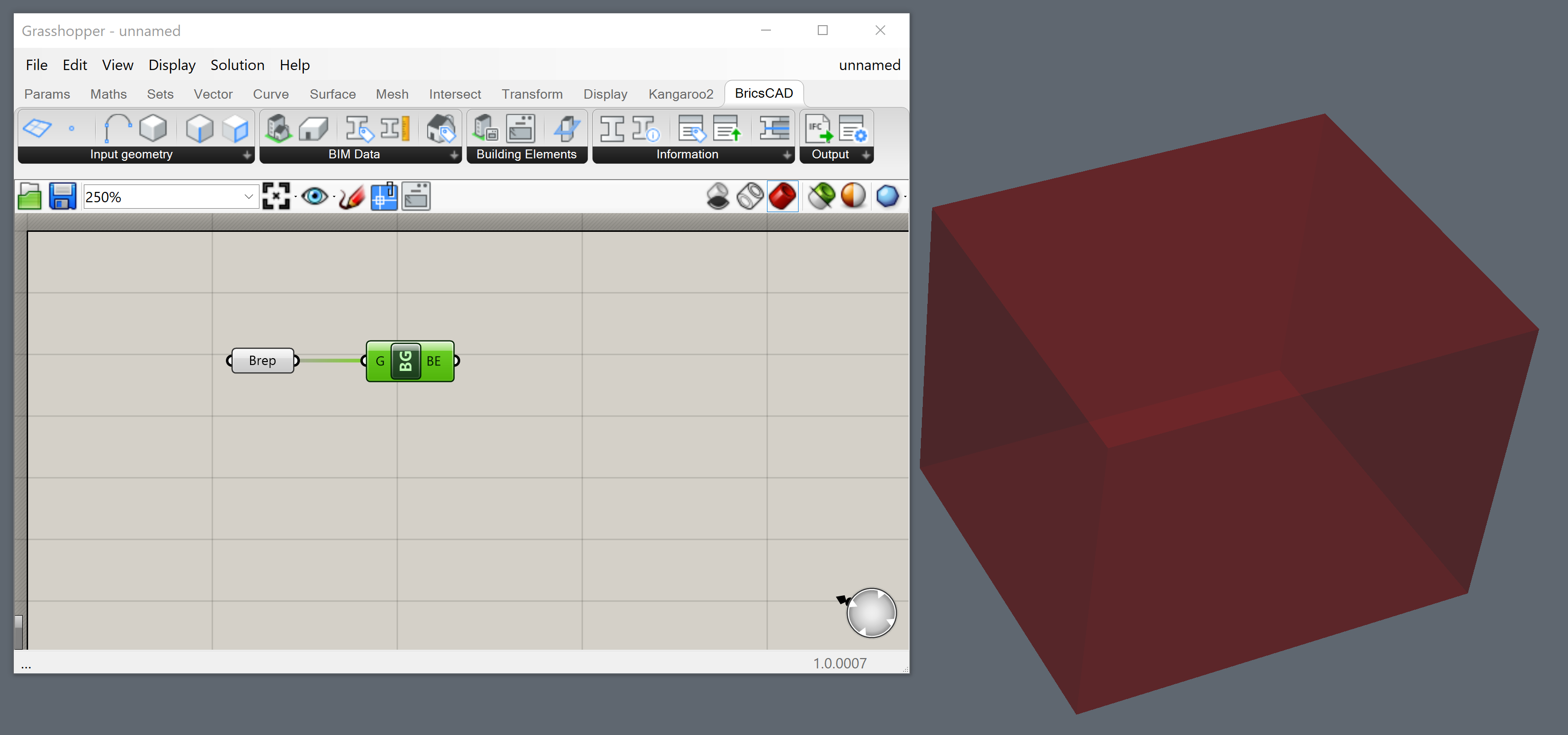Expand the Information panel plus arrow

(x=786, y=155)
